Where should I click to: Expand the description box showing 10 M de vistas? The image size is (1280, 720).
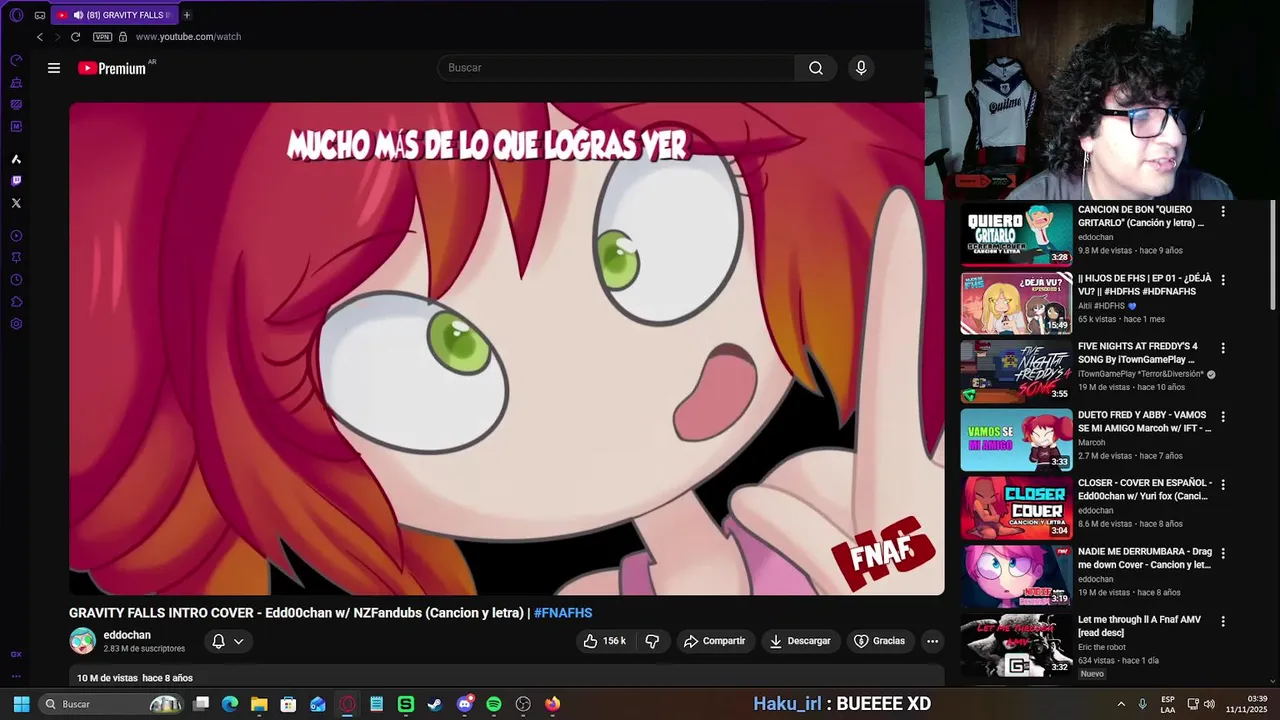point(506,677)
